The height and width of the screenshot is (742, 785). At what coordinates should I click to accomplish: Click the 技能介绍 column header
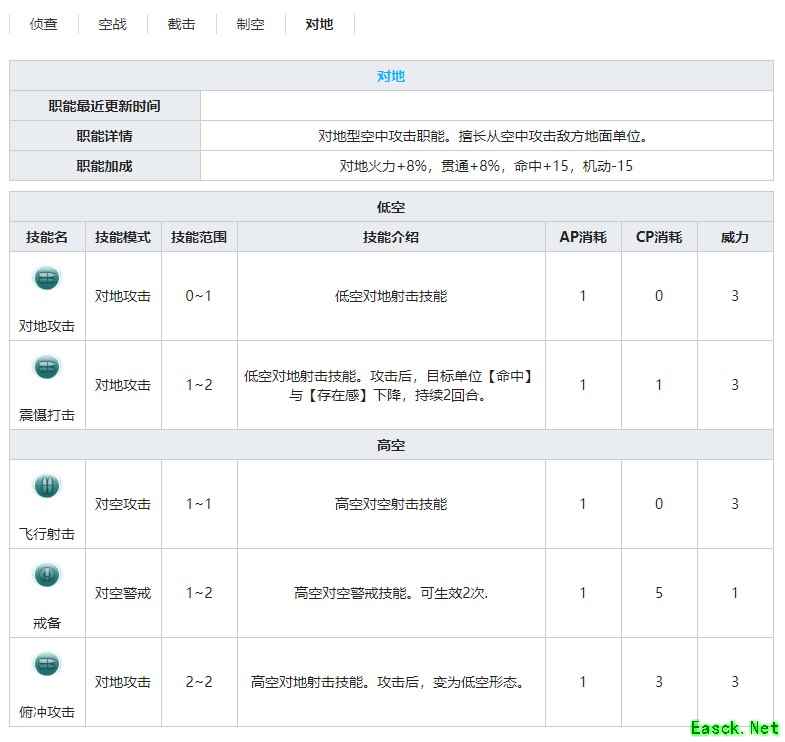[391, 237]
